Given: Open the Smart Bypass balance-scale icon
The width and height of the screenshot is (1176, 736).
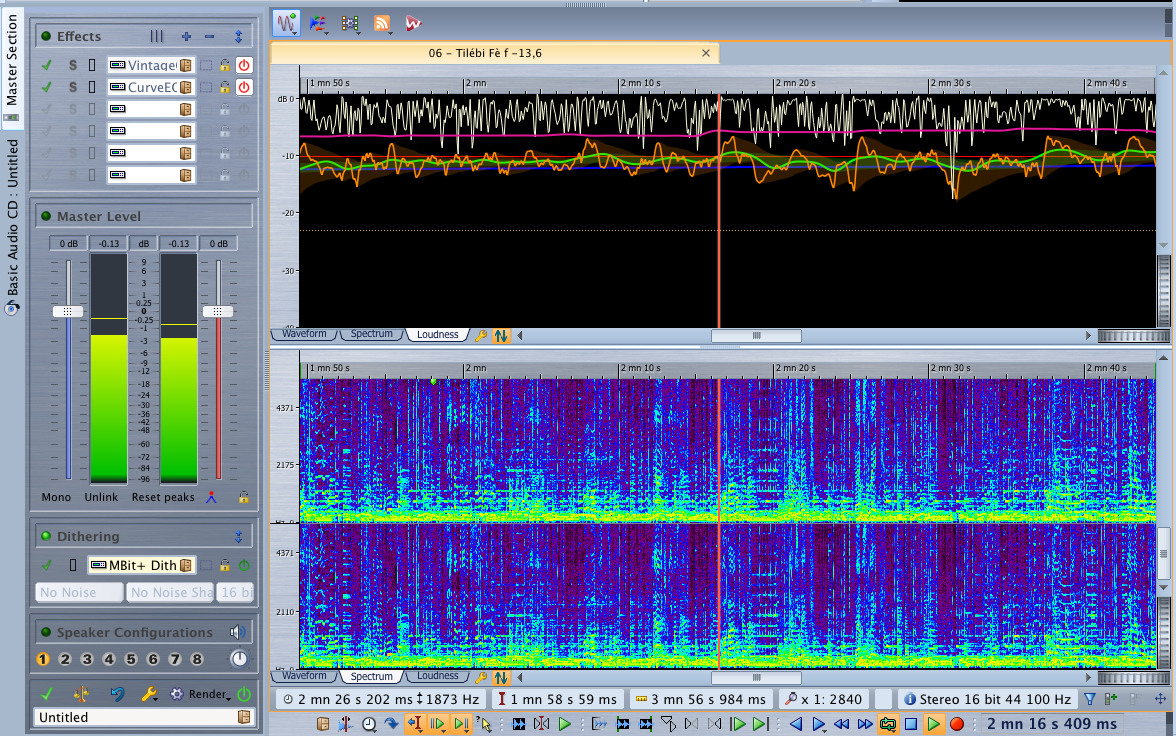Looking at the screenshot, I should tap(82, 694).
